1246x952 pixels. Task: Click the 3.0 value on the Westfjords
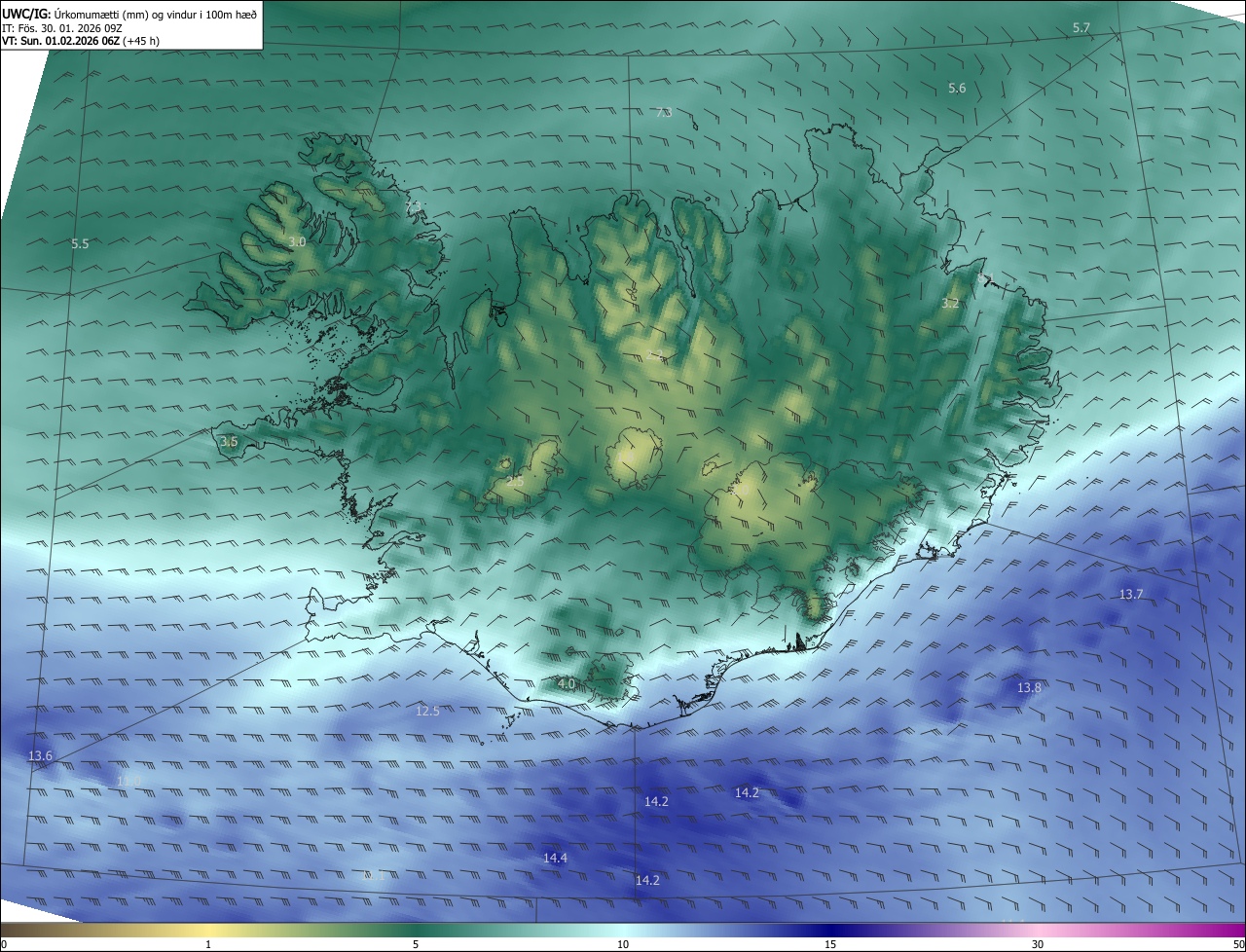click(297, 241)
